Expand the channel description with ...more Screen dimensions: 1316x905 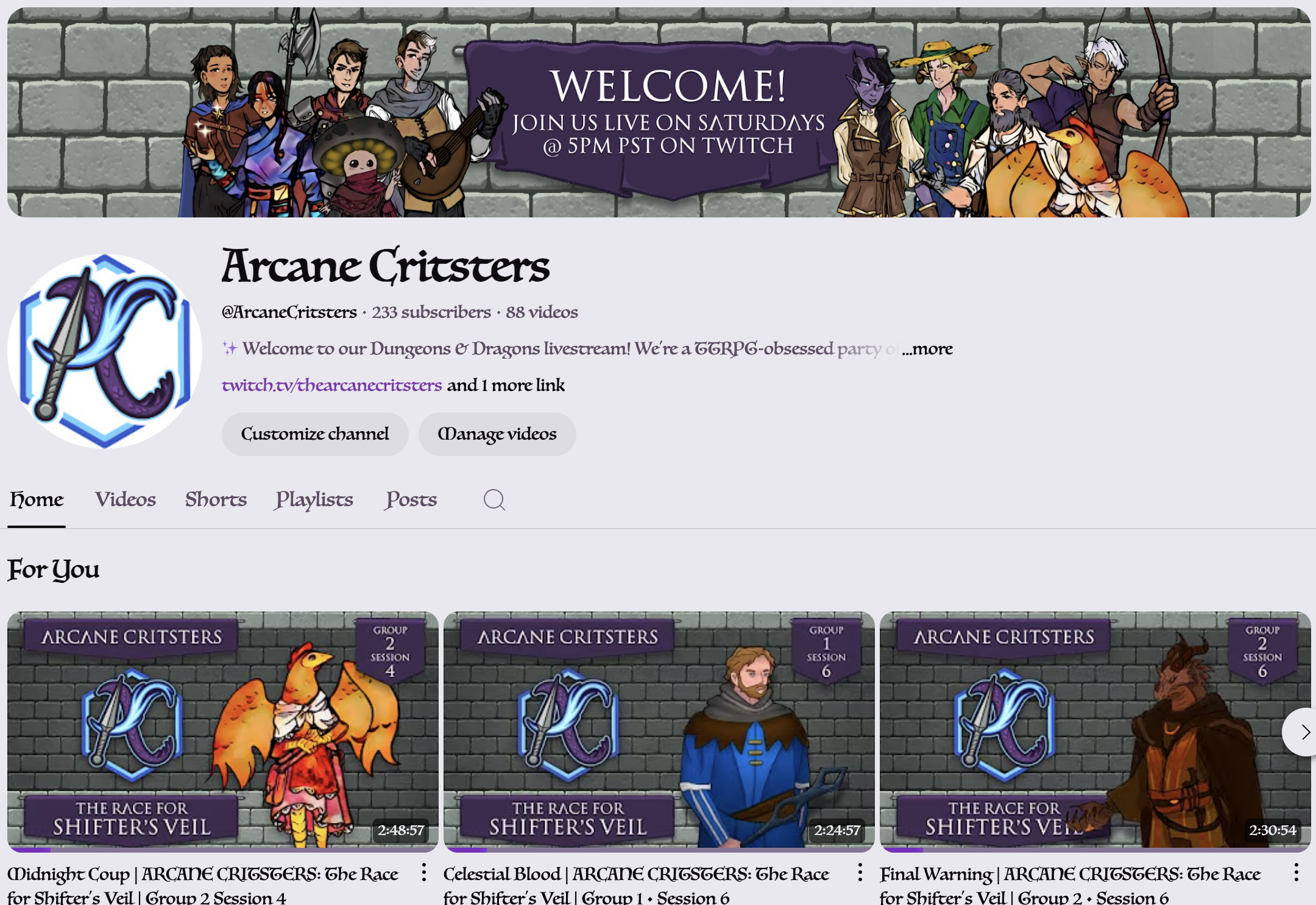[927, 349]
